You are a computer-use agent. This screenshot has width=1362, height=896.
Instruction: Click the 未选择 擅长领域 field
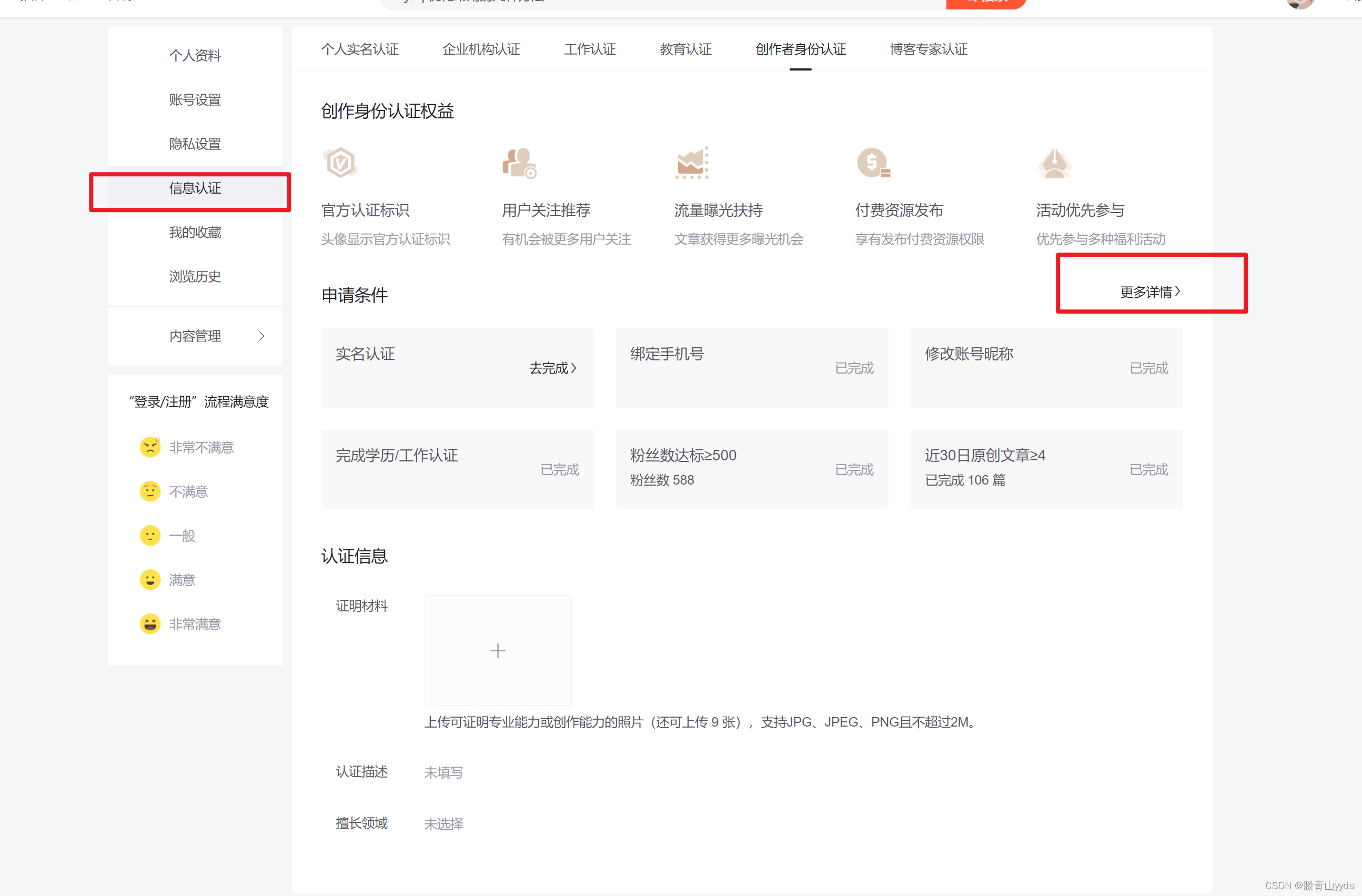click(443, 824)
